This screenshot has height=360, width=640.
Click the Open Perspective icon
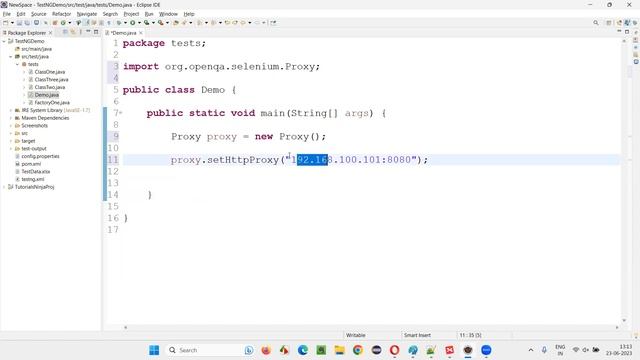tap(609, 23)
